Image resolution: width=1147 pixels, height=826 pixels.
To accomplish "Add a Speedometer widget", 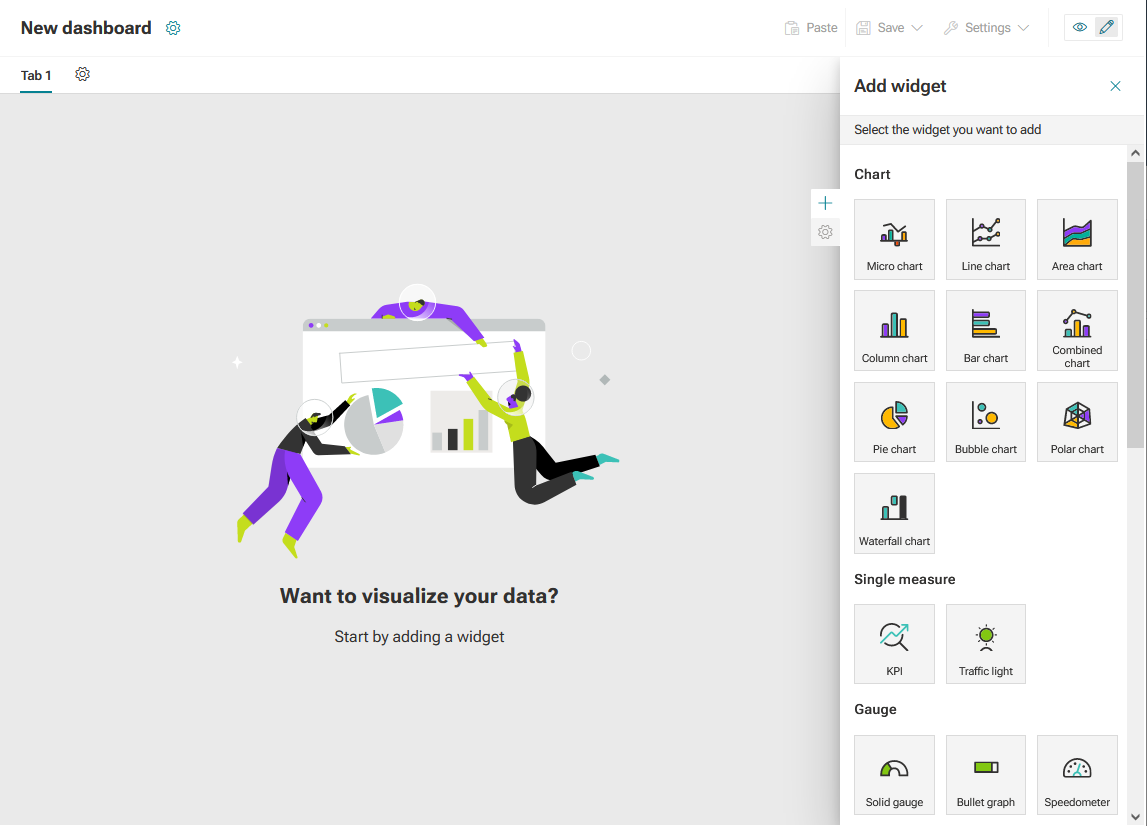I will 1077,775.
